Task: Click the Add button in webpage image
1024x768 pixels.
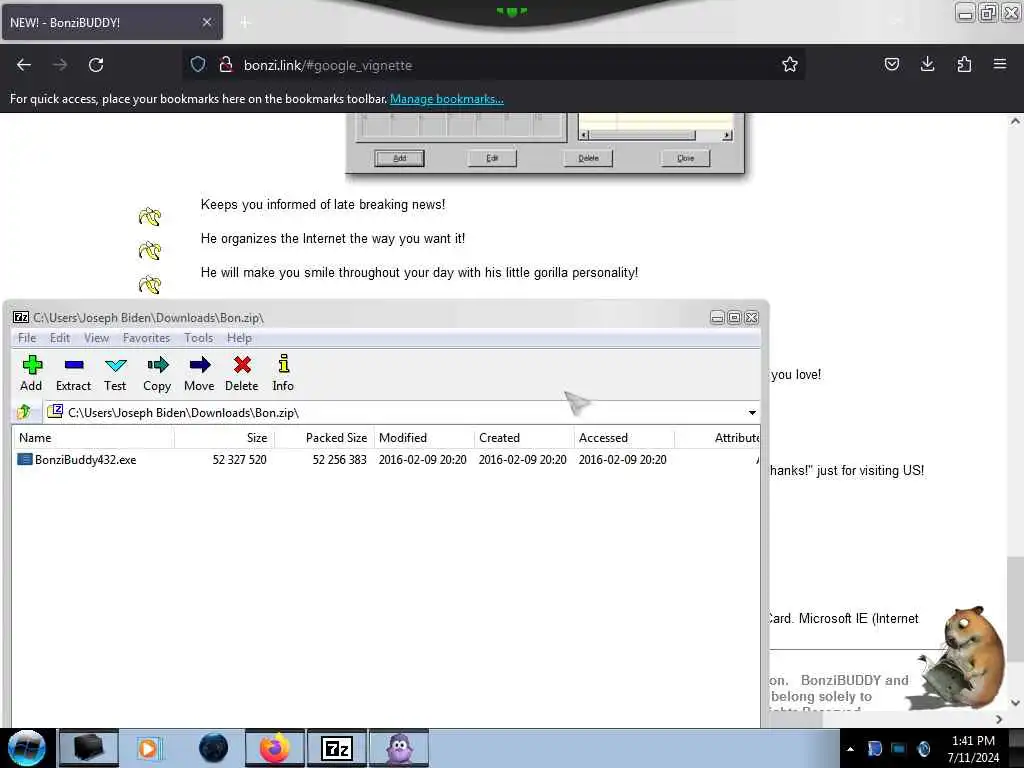Action: point(399,158)
